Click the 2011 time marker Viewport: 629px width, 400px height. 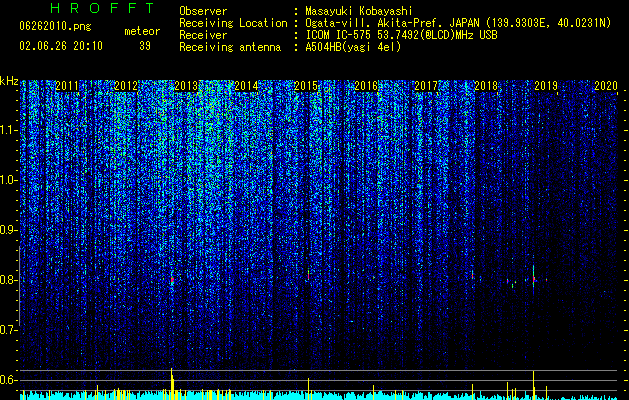click(x=67, y=86)
